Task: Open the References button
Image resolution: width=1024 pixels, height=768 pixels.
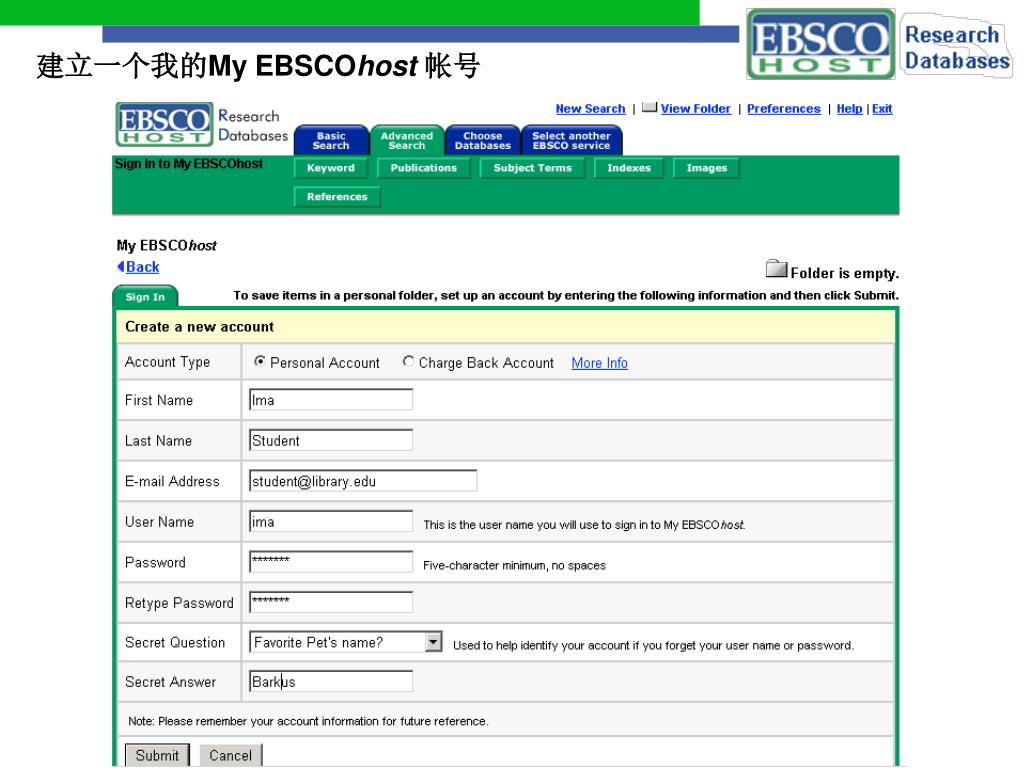Action: 337,197
